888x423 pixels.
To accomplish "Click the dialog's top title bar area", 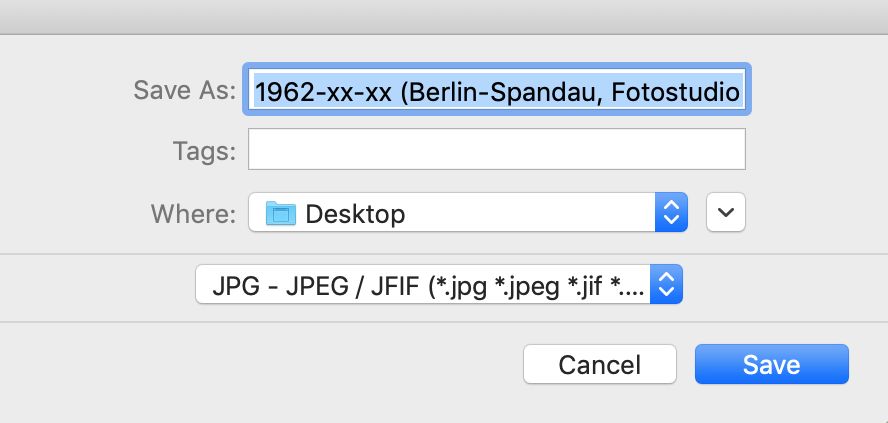I will (x=444, y=17).
